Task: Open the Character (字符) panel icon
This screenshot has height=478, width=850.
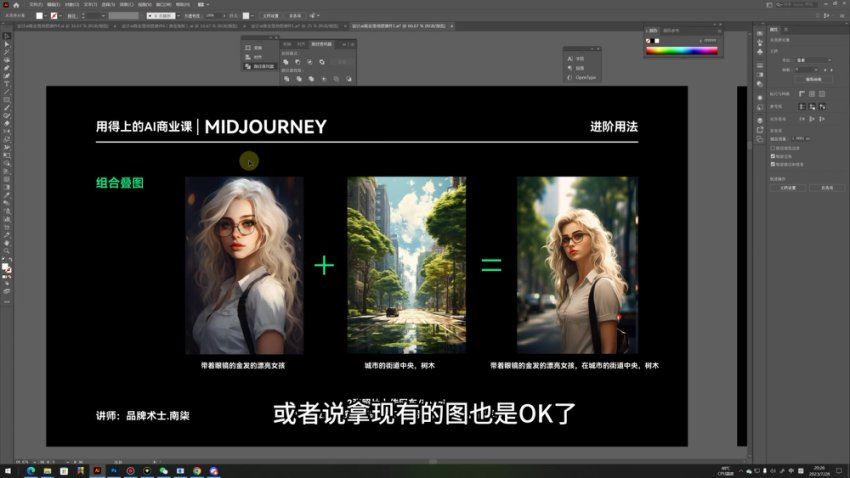Action: click(570, 59)
